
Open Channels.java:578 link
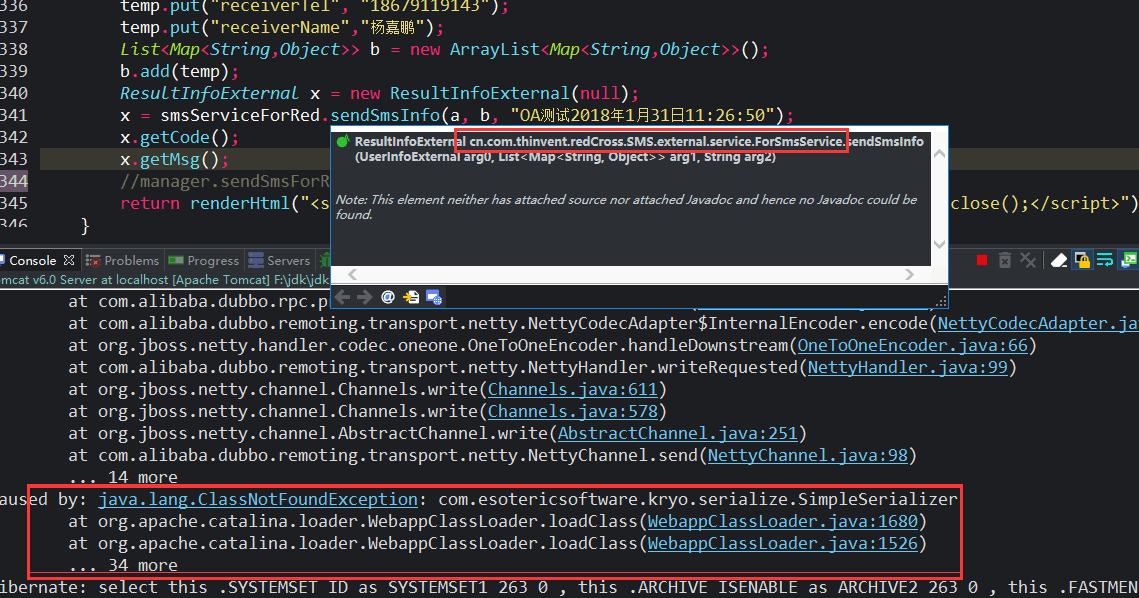click(572, 411)
